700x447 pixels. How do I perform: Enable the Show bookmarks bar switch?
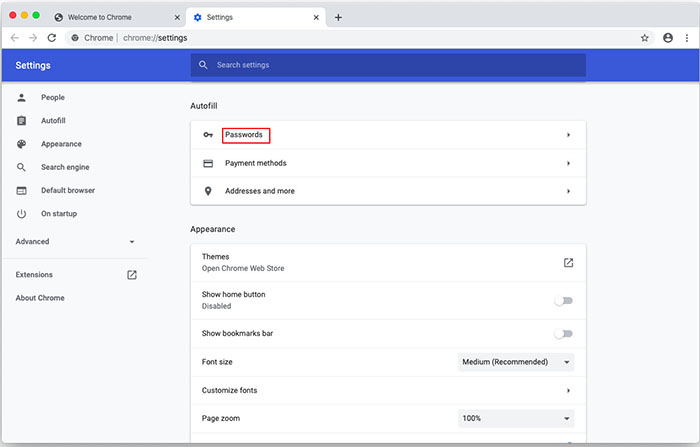pos(563,334)
